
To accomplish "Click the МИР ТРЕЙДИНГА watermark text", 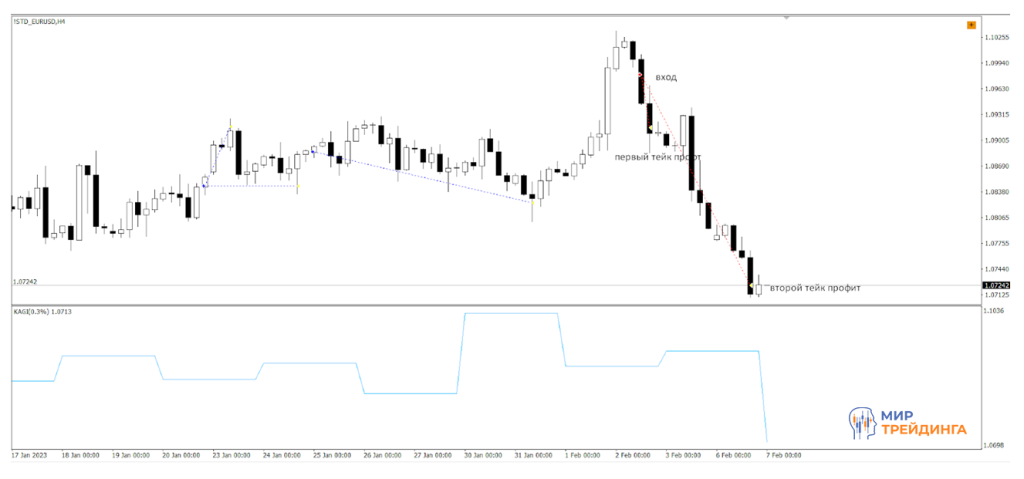I will coord(923,423).
